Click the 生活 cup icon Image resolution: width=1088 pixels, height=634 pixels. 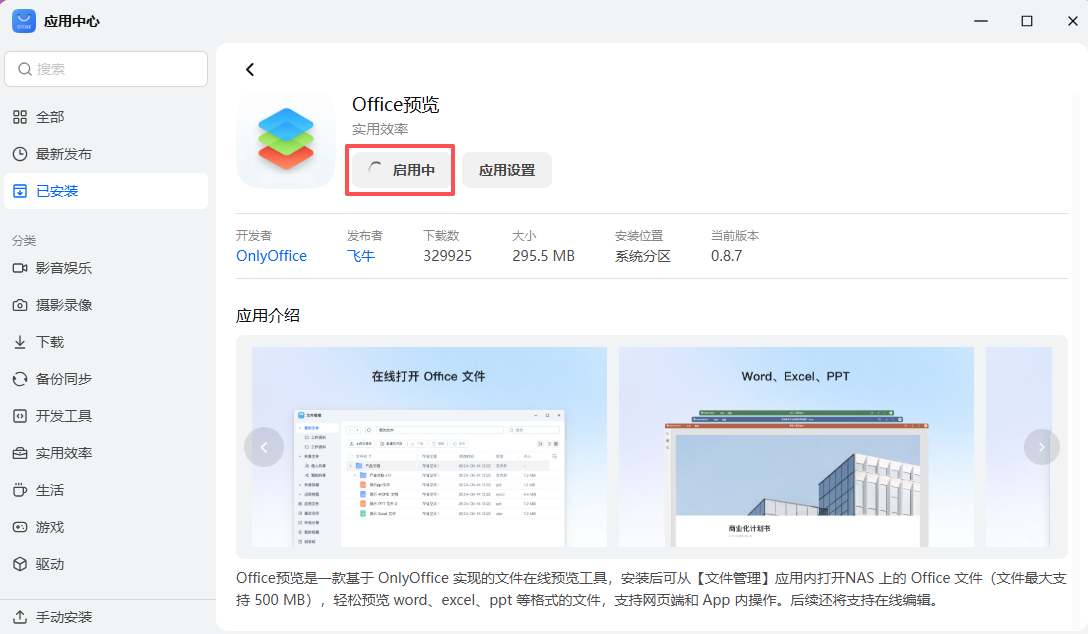(x=20, y=490)
